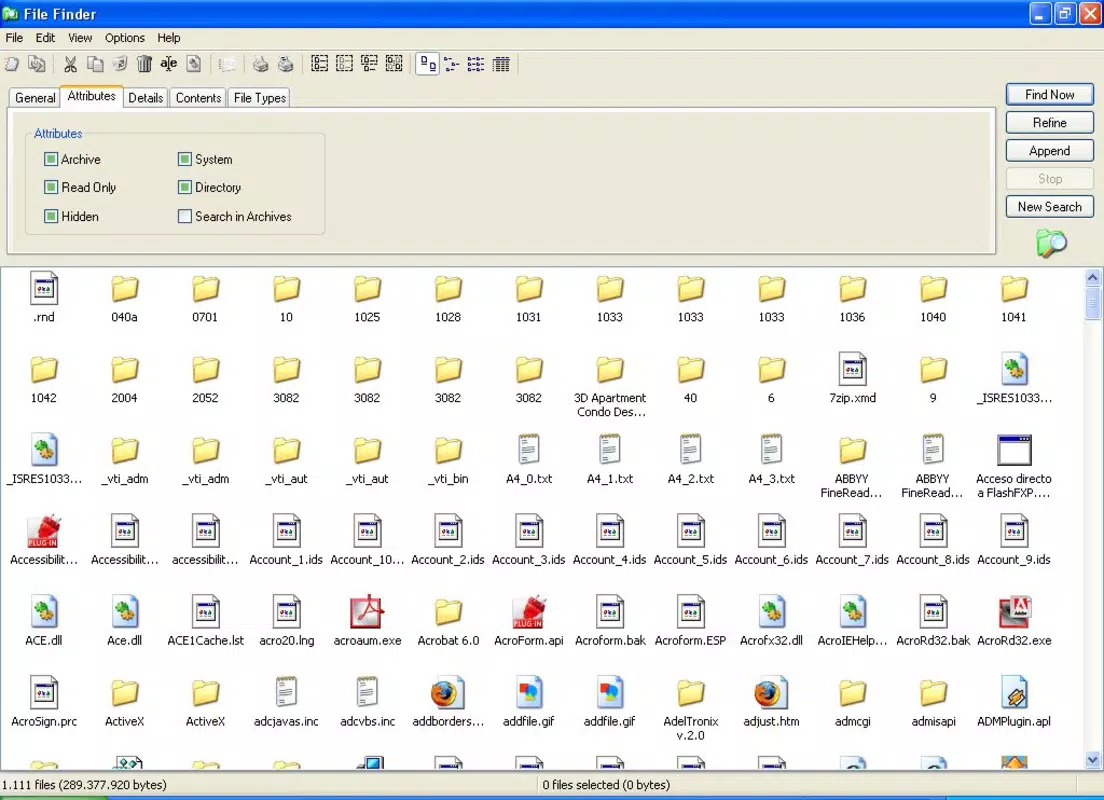Select the Account_1.ids file

(286, 531)
